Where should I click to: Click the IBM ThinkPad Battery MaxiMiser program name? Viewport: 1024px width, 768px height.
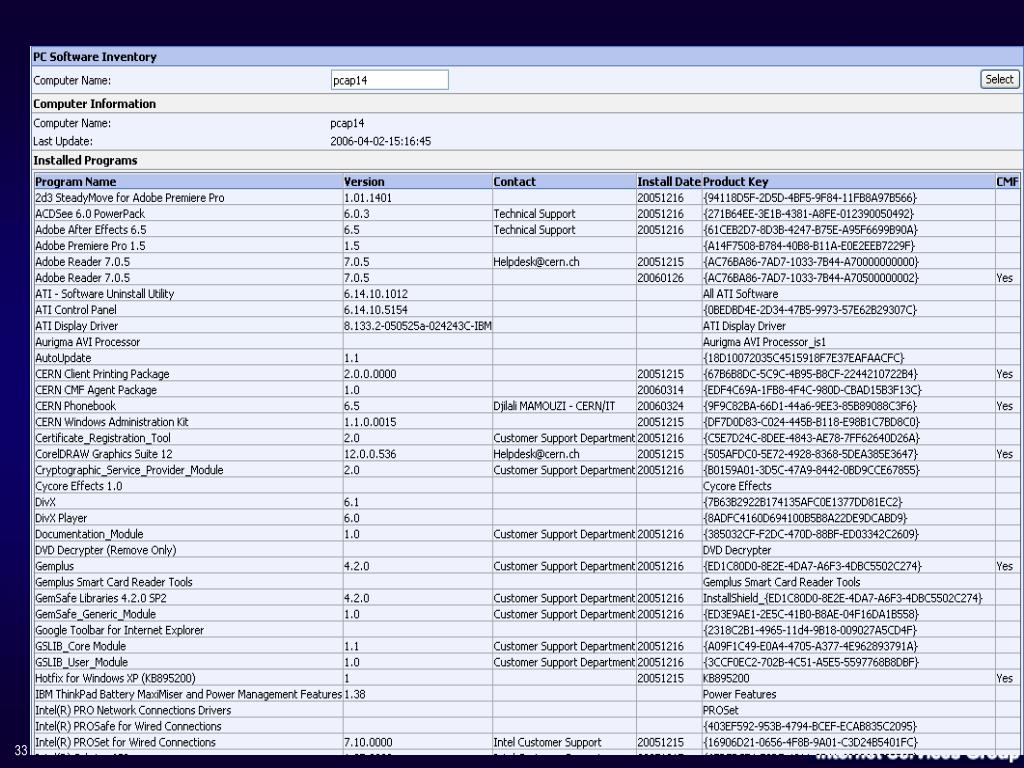[189, 694]
